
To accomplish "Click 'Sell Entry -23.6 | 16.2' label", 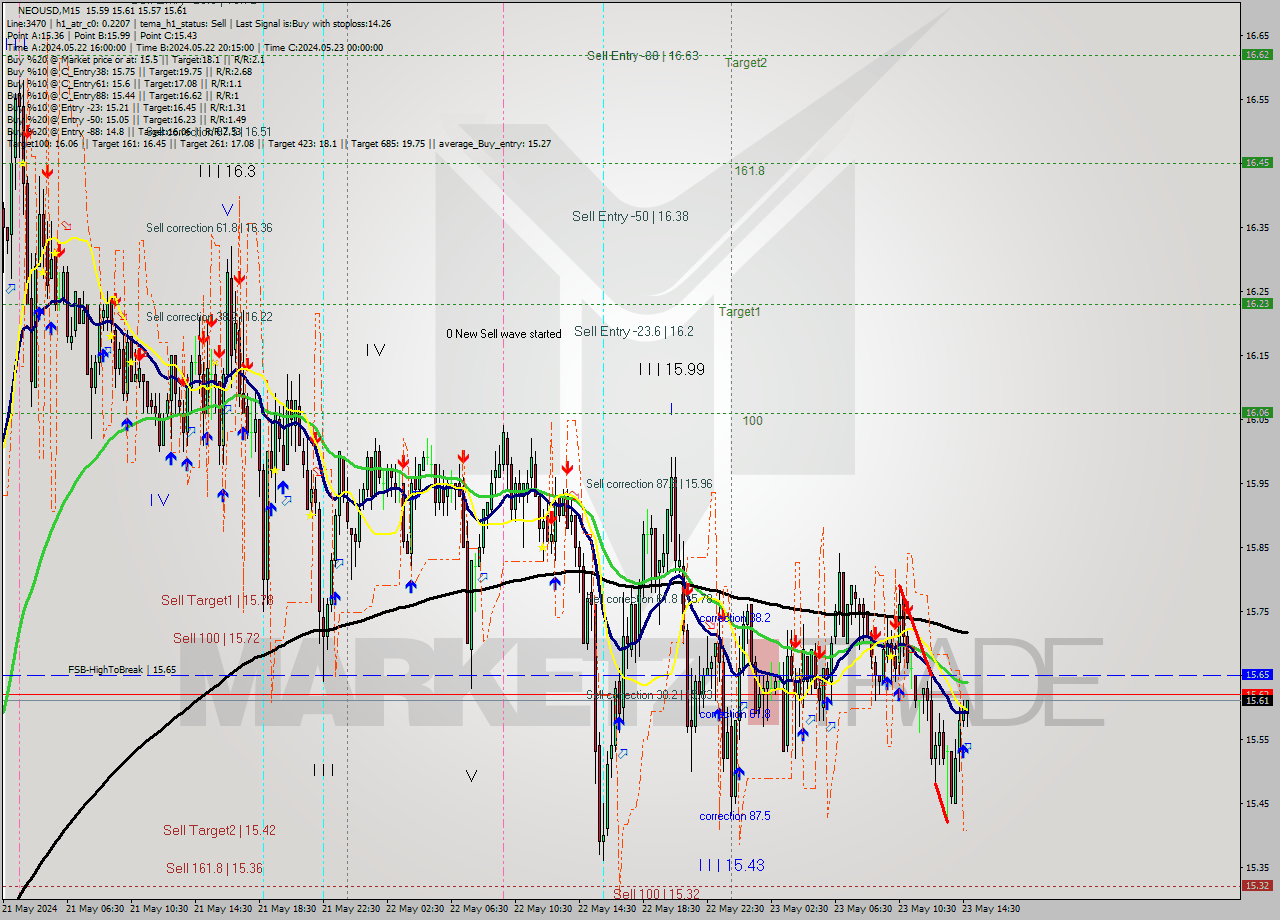I will point(634,331).
